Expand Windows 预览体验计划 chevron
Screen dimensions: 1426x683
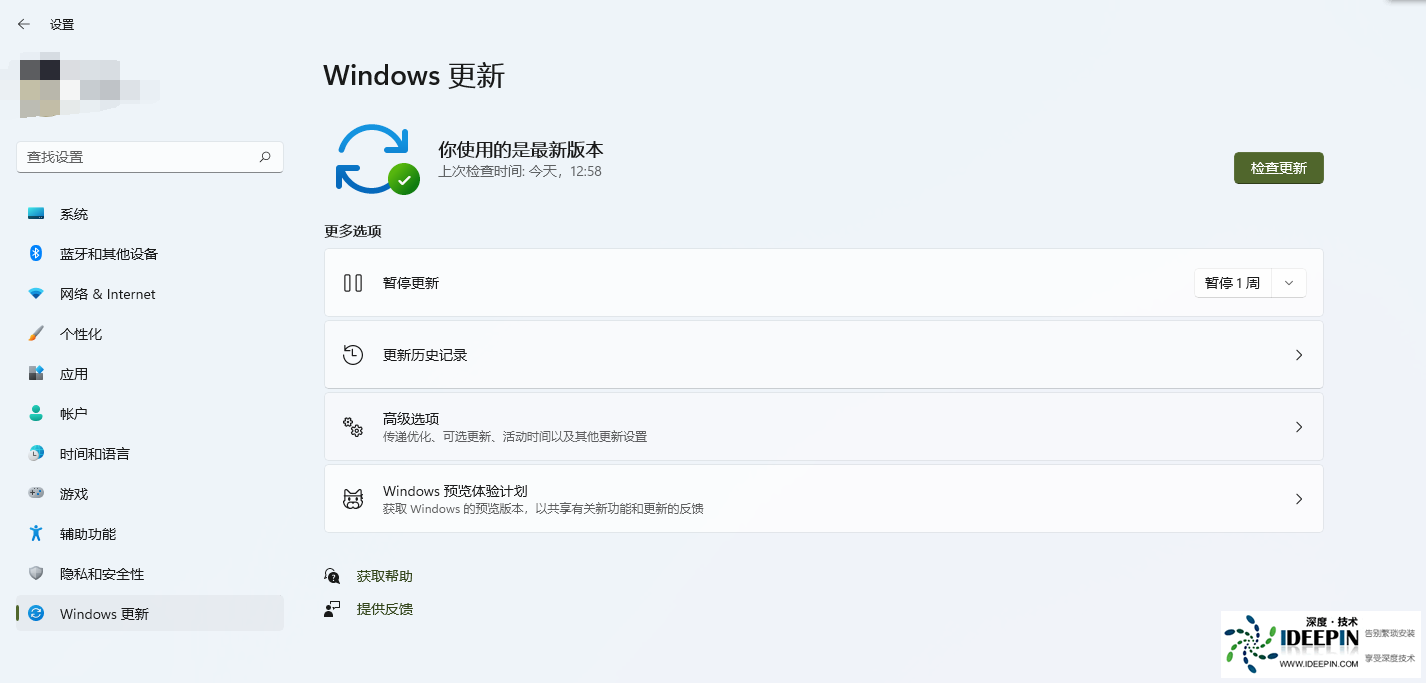click(1299, 499)
